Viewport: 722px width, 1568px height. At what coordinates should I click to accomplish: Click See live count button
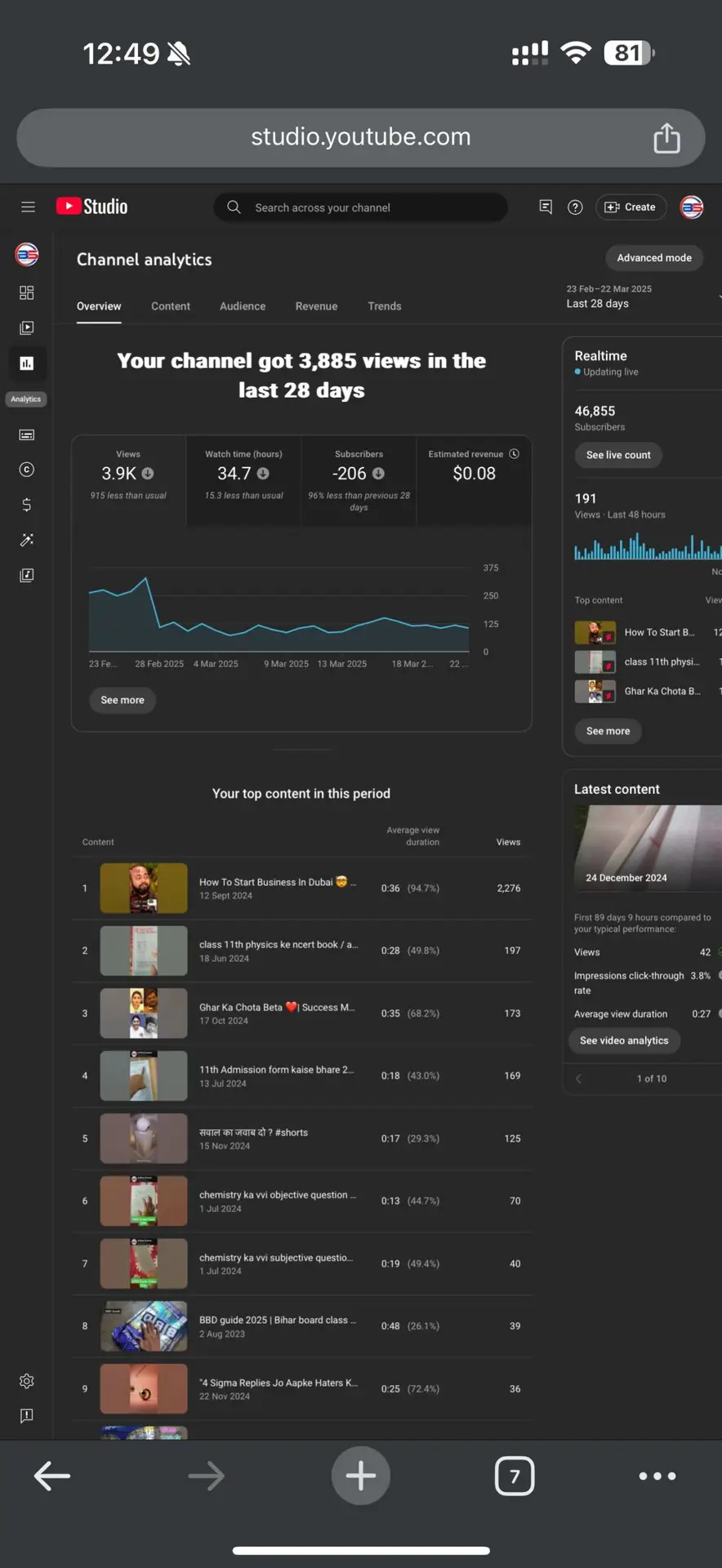(x=618, y=455)
